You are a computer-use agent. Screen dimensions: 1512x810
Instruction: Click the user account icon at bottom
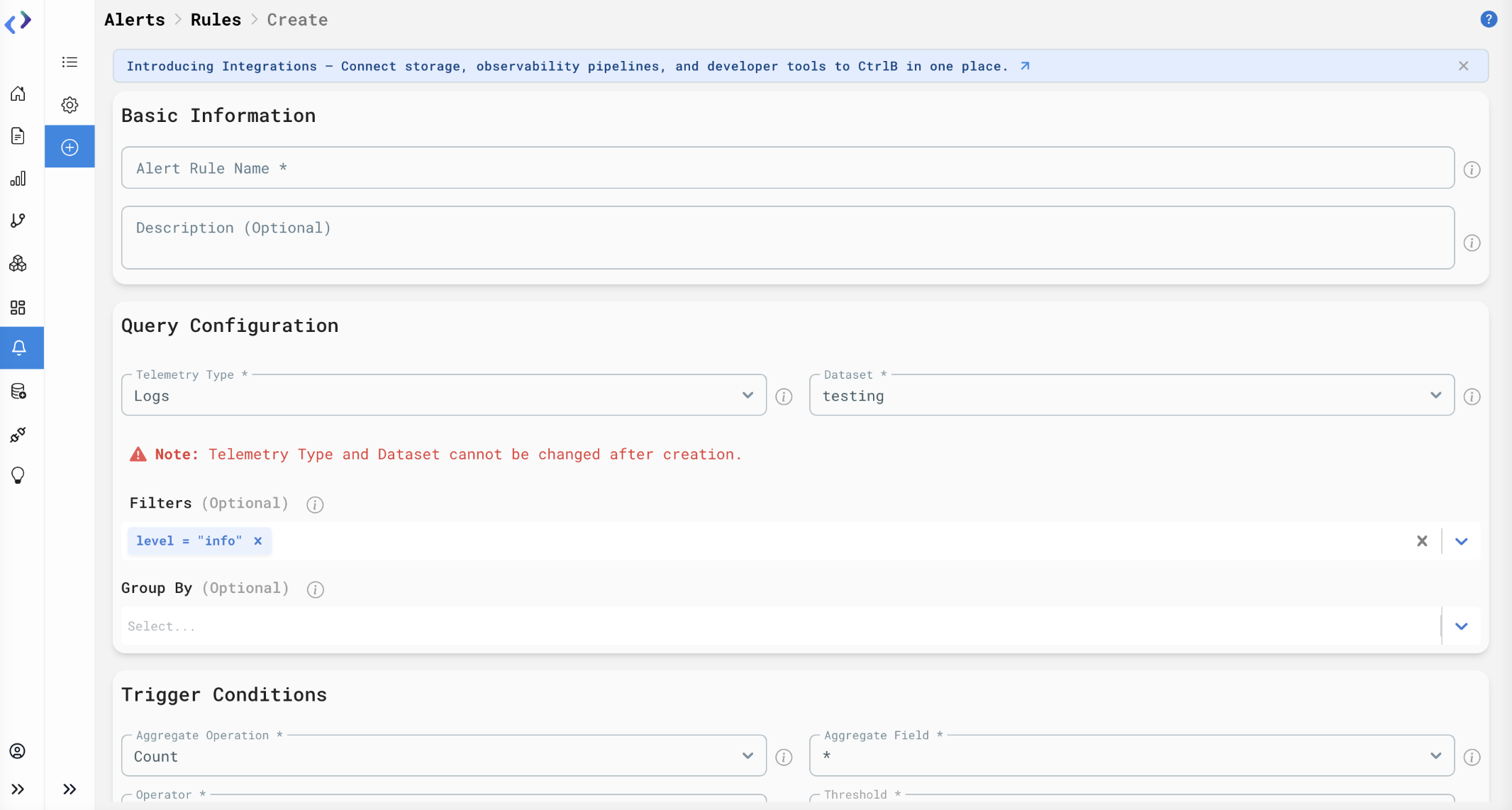tap(18, 751)
